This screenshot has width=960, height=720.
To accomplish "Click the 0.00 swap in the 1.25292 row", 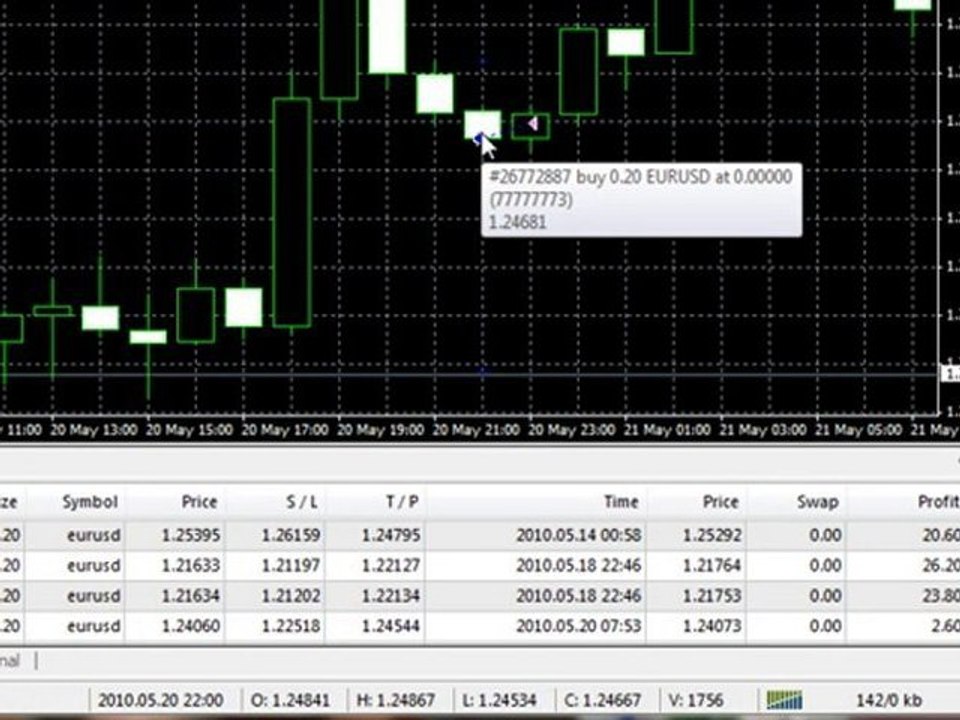I will (825, 535).
